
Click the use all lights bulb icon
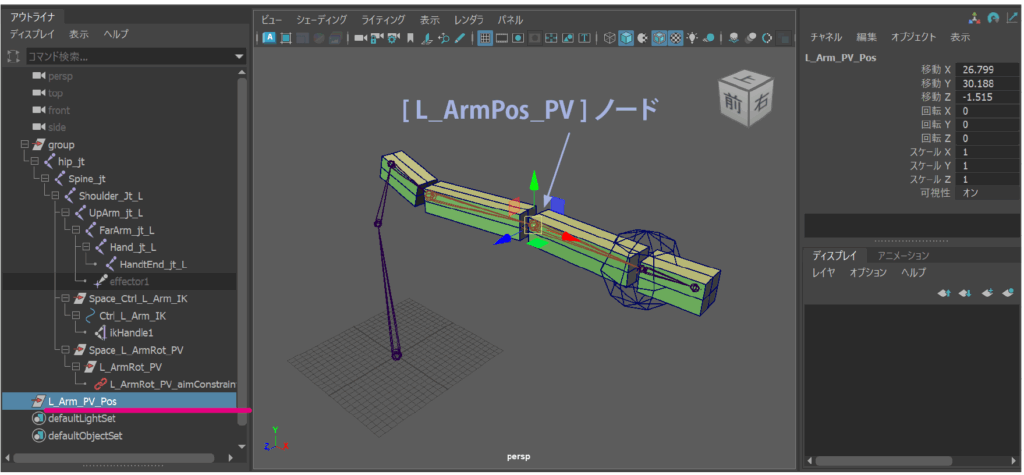pyautogui.click(x=692, y=38)
